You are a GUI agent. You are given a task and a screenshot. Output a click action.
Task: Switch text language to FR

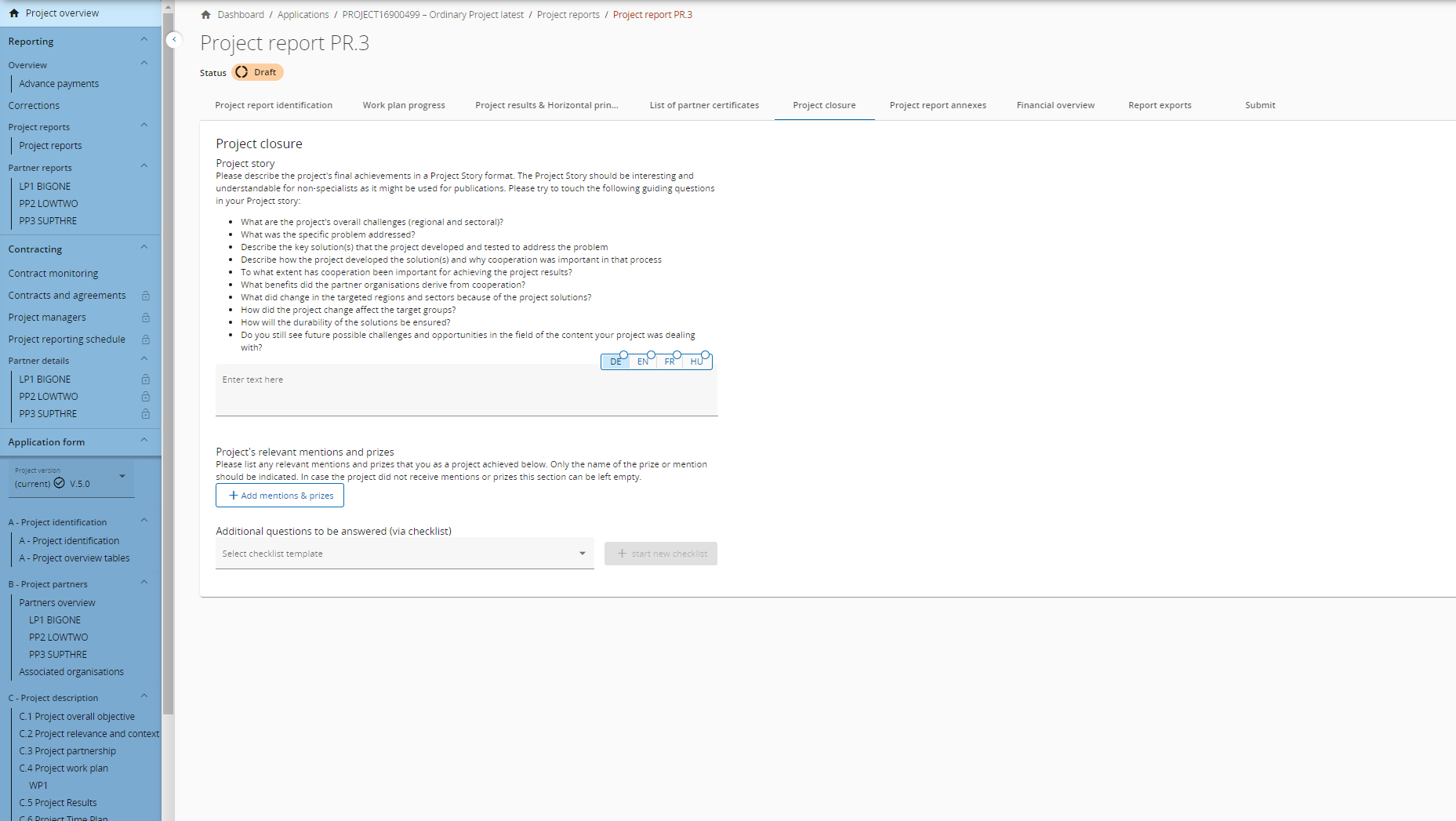[x=669, y=361]
